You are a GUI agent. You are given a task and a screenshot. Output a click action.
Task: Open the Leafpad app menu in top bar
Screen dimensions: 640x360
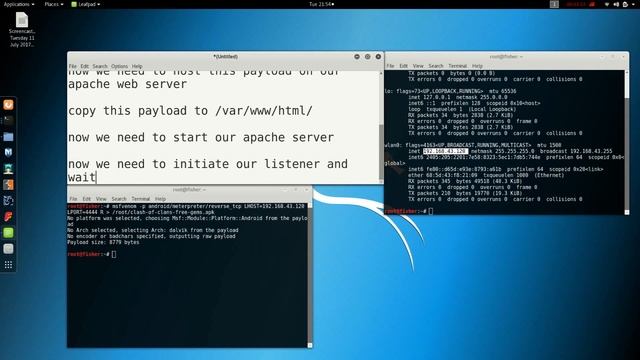86,4
